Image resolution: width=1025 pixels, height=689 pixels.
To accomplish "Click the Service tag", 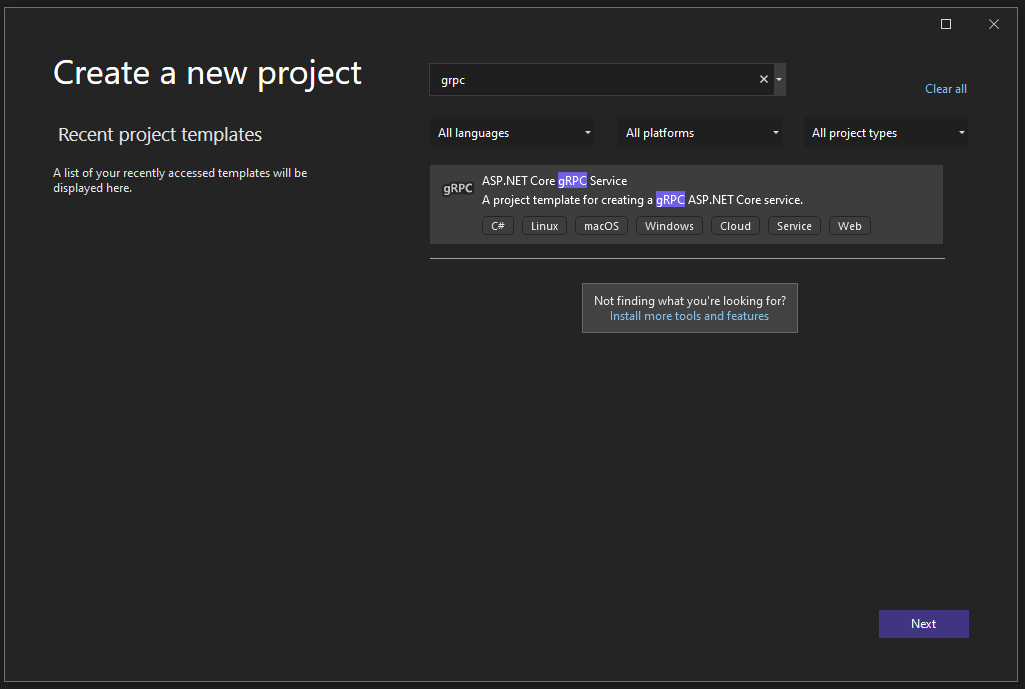I will 794,226.
